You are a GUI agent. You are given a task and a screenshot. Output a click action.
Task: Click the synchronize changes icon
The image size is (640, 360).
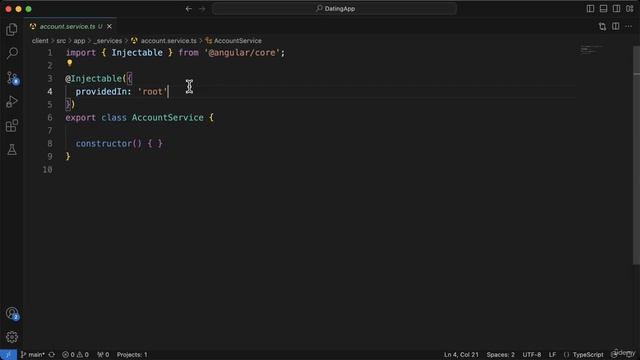(52, 355)
